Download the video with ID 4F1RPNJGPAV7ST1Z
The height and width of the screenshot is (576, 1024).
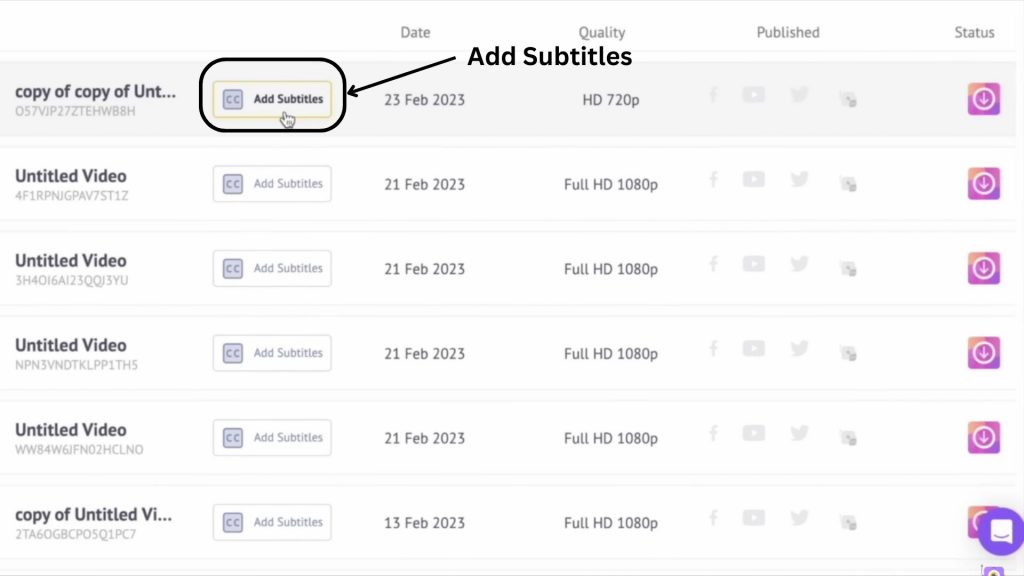(x=984, y=184)
